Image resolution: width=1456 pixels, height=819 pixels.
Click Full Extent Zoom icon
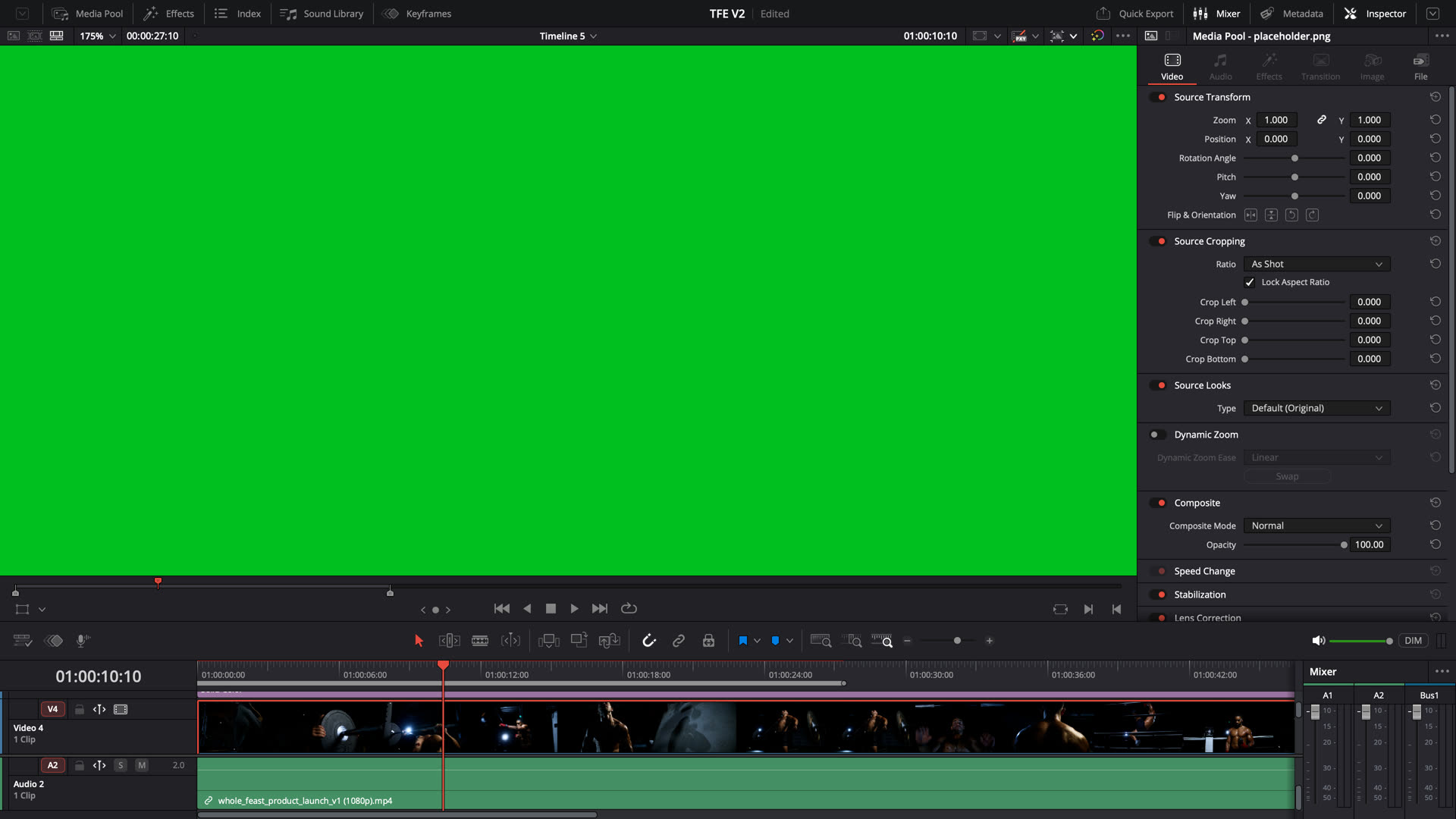coord(821,641)
